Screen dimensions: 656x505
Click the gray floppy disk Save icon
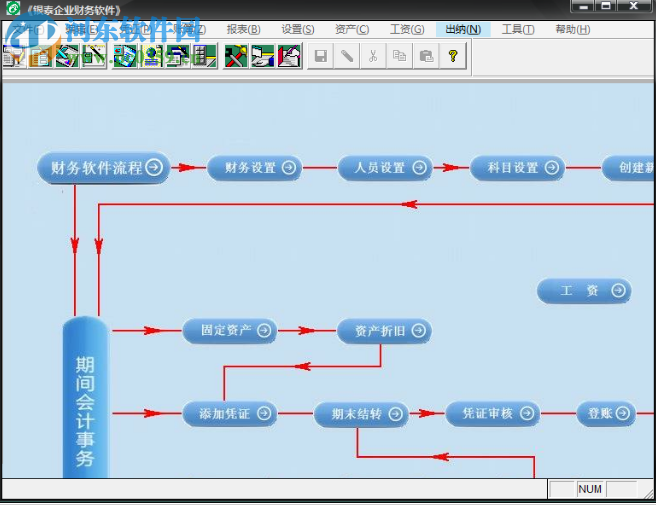point(321,56)
